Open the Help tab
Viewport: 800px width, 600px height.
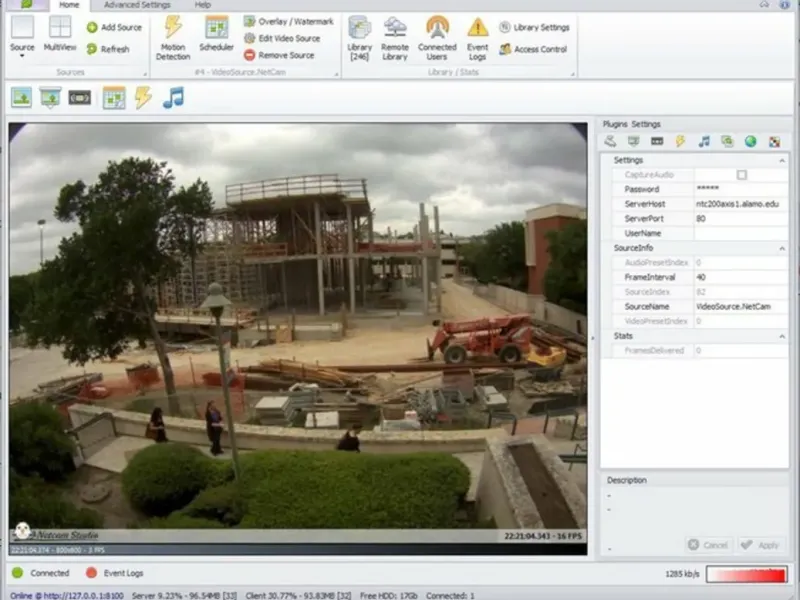pyautogui.click(x=203, y=5)
